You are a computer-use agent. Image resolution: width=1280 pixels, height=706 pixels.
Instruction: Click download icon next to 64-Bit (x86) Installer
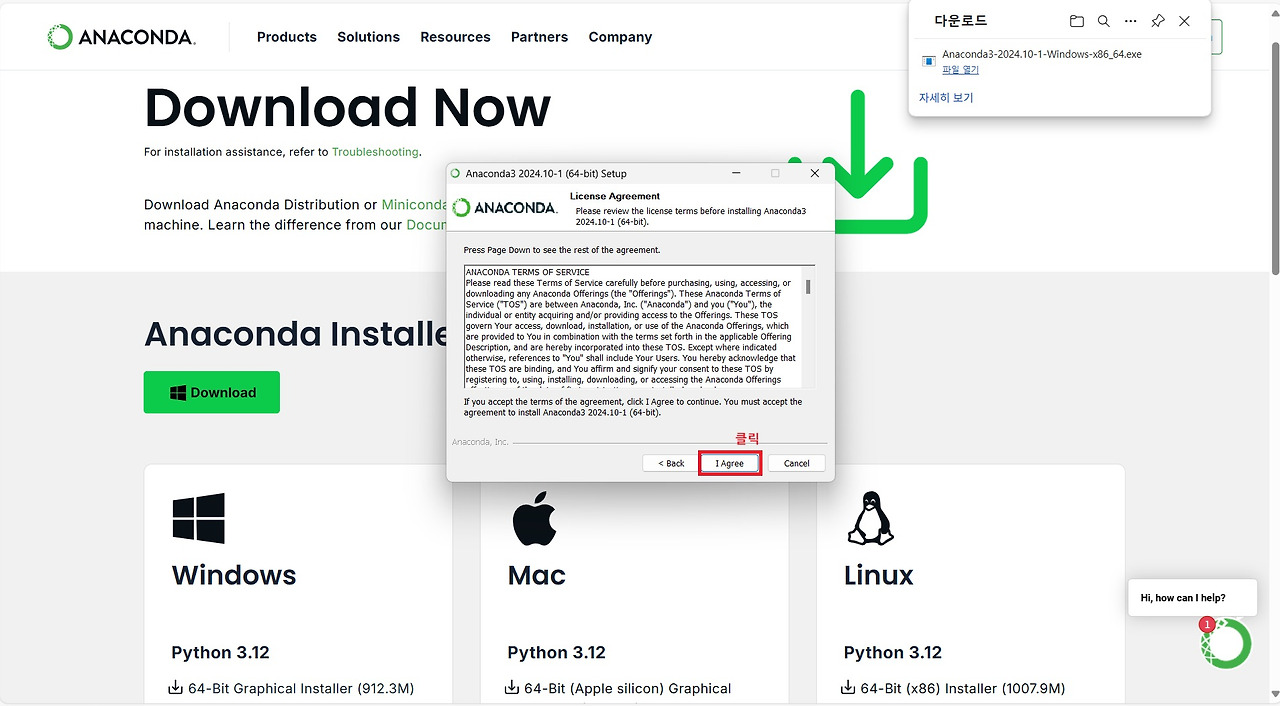[849, 688]
